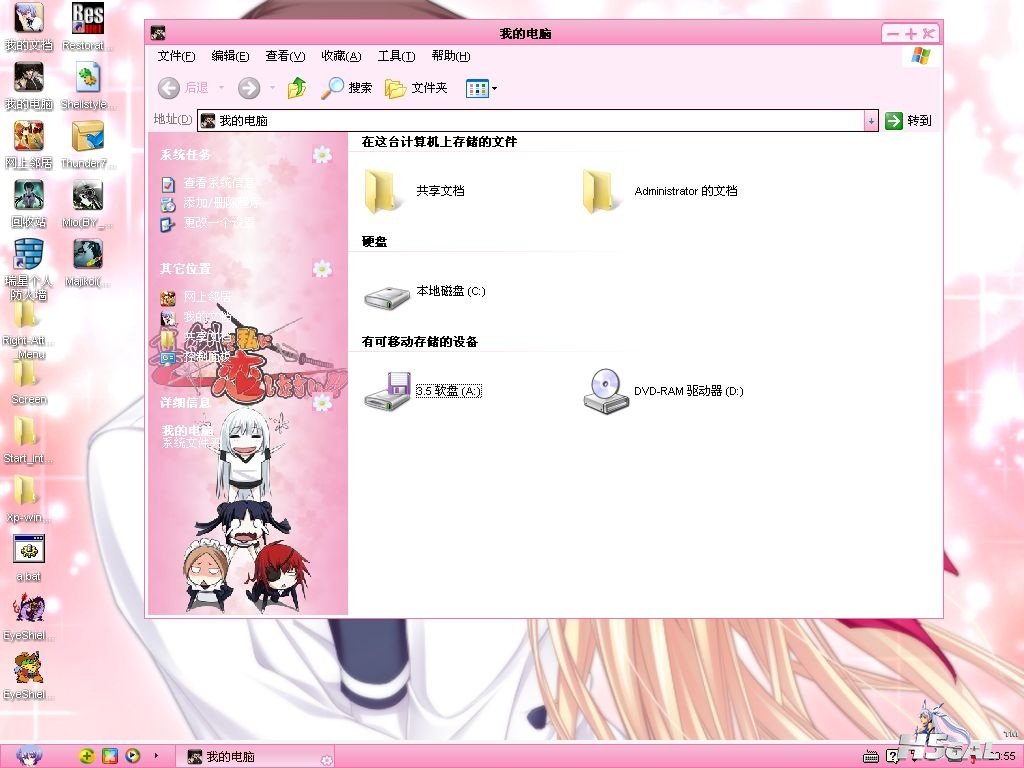The width and height of the screenshot is (1024, 768).
Task: Select the Screen folder on desktop
Action: pyautogui.click(x=29, y=383)
